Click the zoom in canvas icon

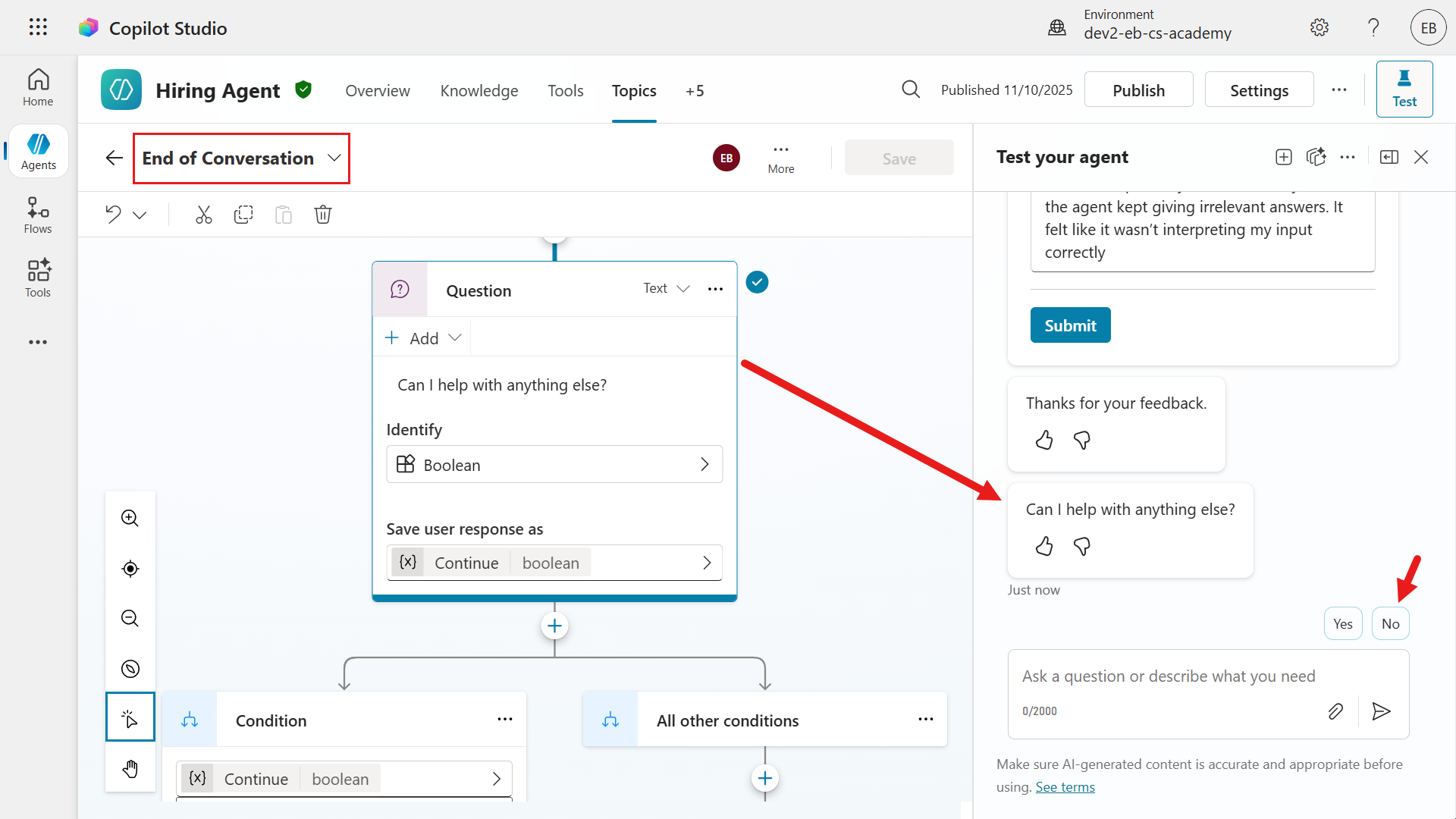pyautogui.click(x=130, y=518)
